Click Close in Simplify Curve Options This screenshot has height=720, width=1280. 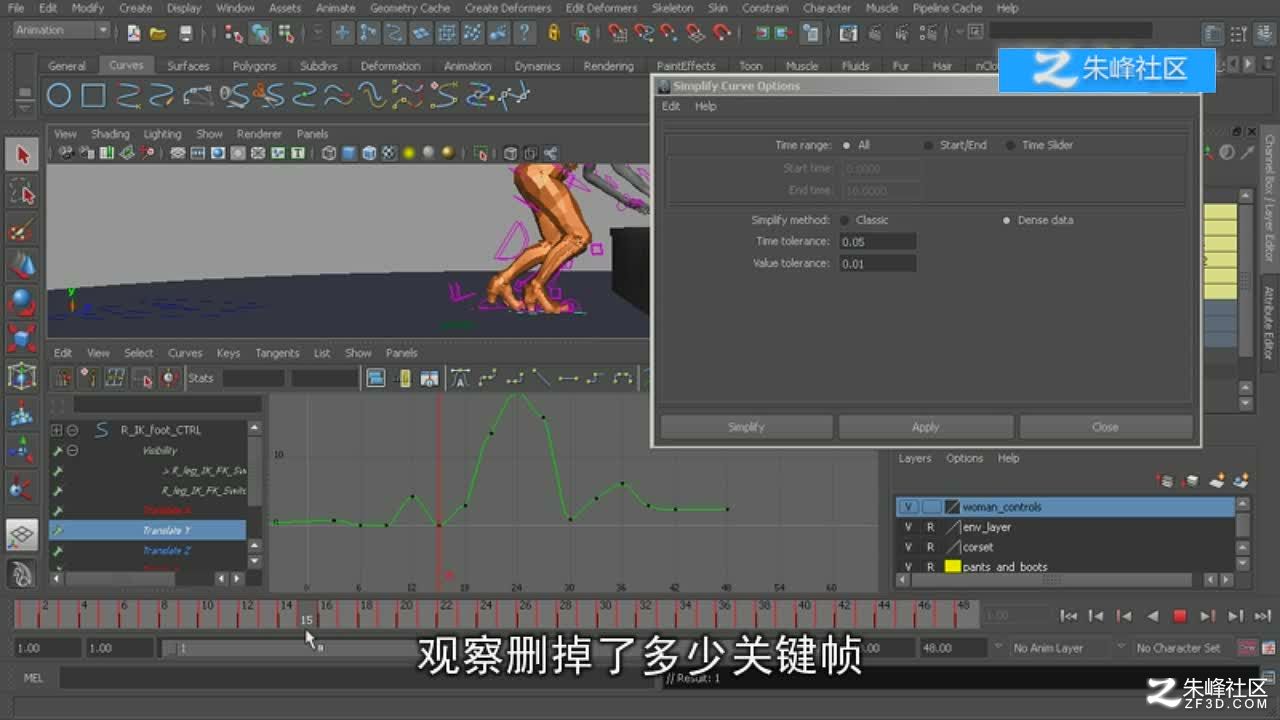pyautogui.click(x=1105, y=427)
